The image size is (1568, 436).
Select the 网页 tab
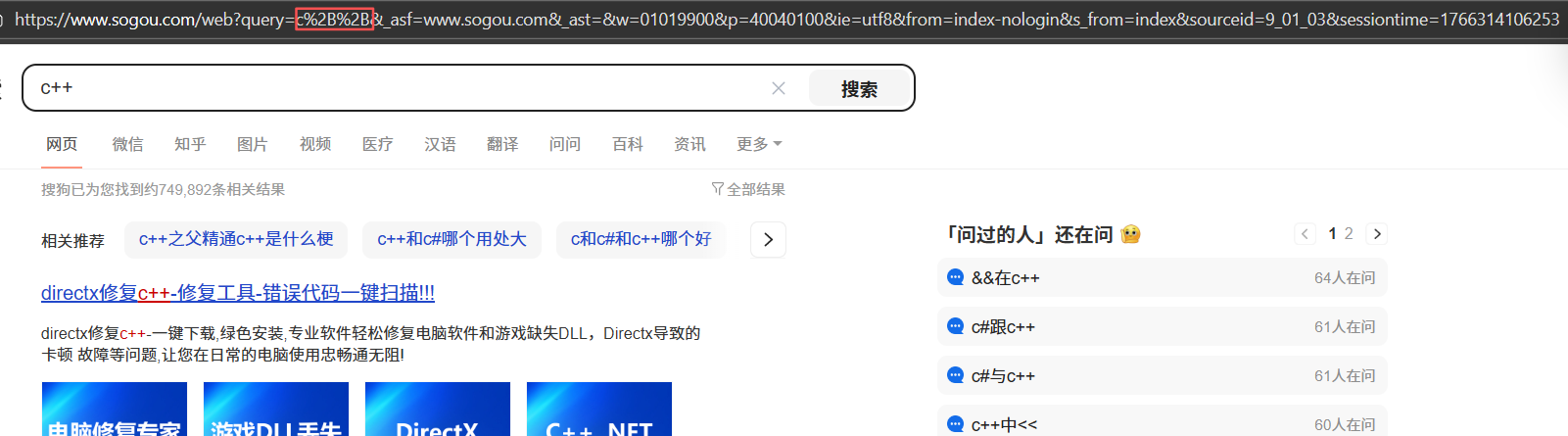pyautogui.click(x=62, y=144)
